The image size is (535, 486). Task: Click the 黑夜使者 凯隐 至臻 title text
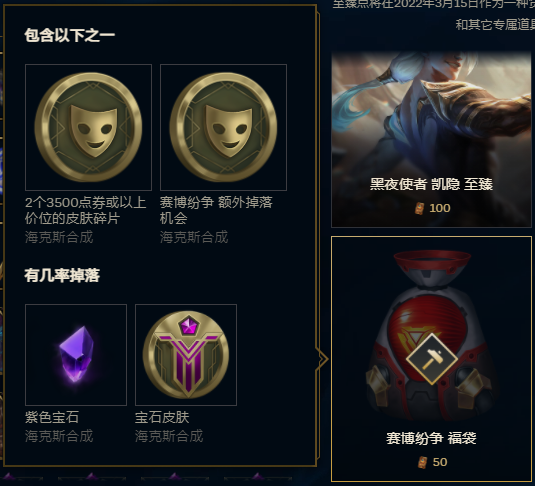[x=431, y=184]
